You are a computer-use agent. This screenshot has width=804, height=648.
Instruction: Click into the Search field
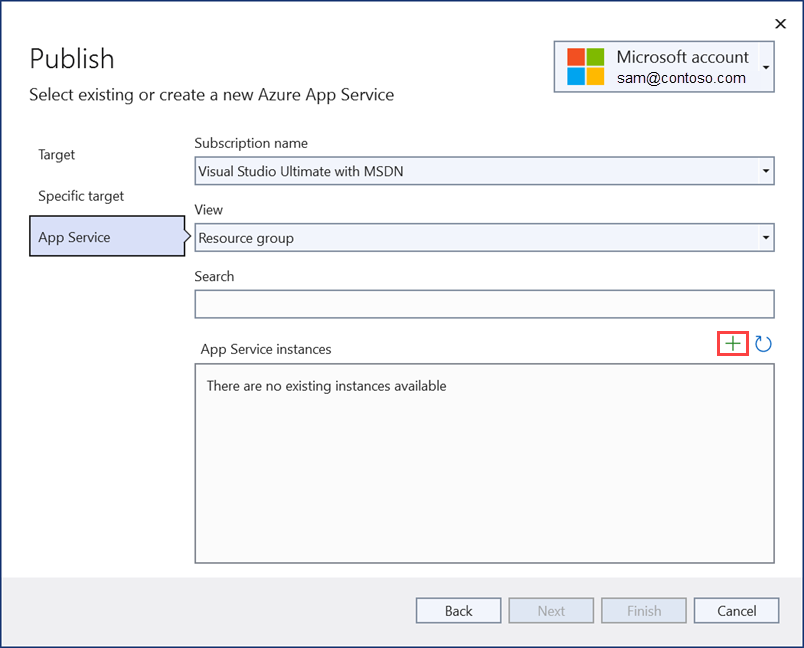coord(484,304)
